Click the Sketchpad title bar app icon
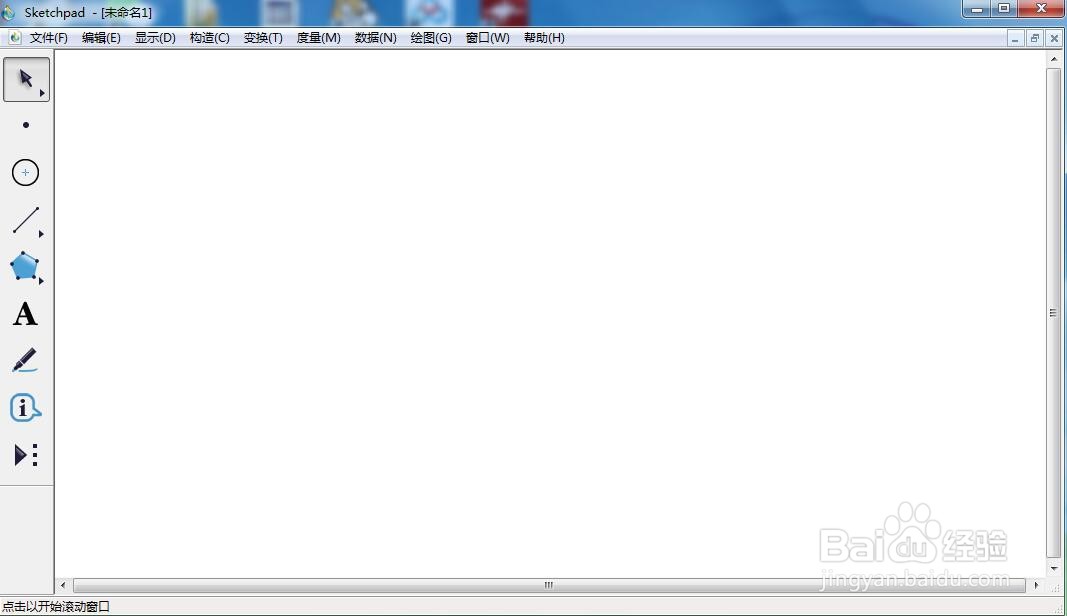 (x=8, y=12)
